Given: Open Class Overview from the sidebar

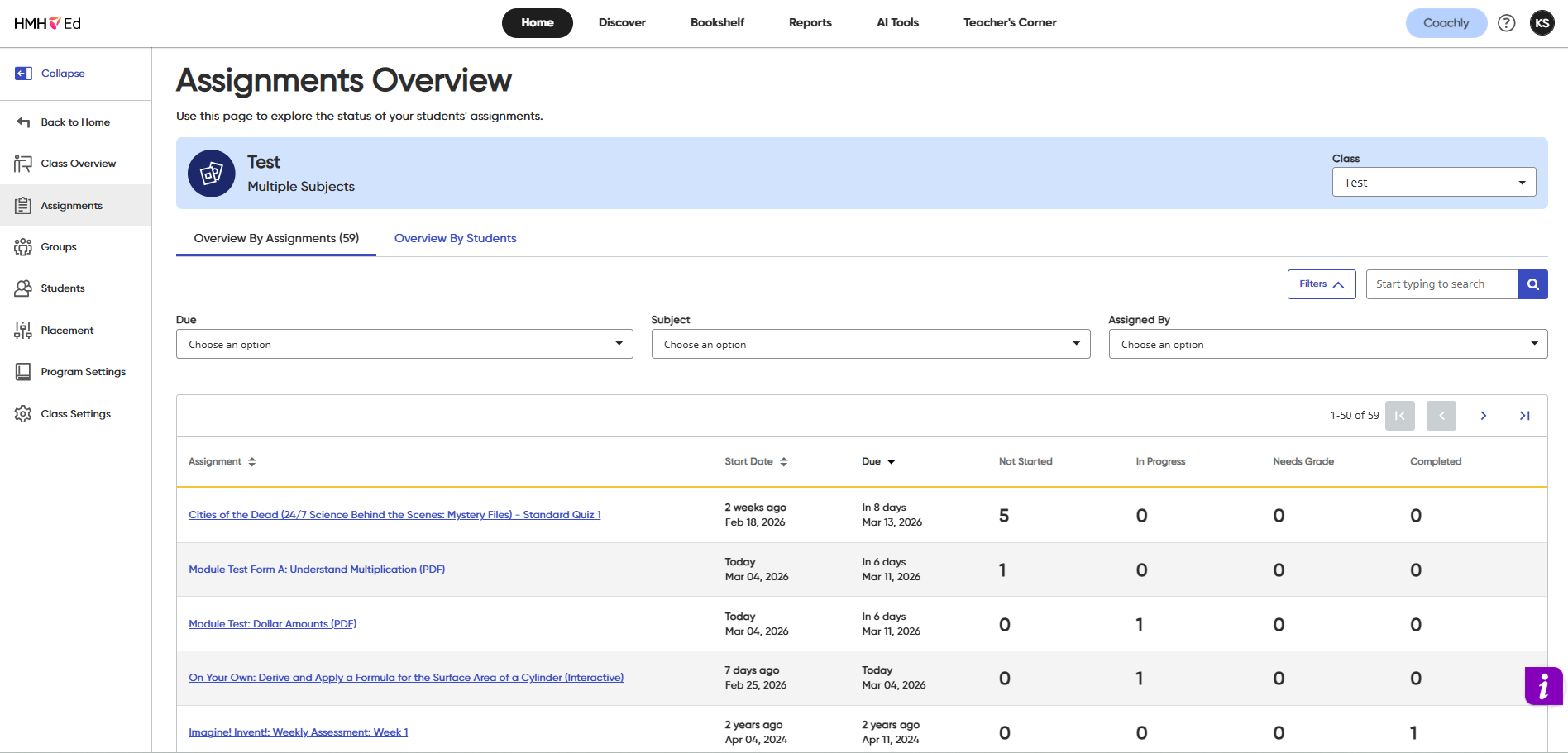Looking at the screenshot, I should (75, 164).
